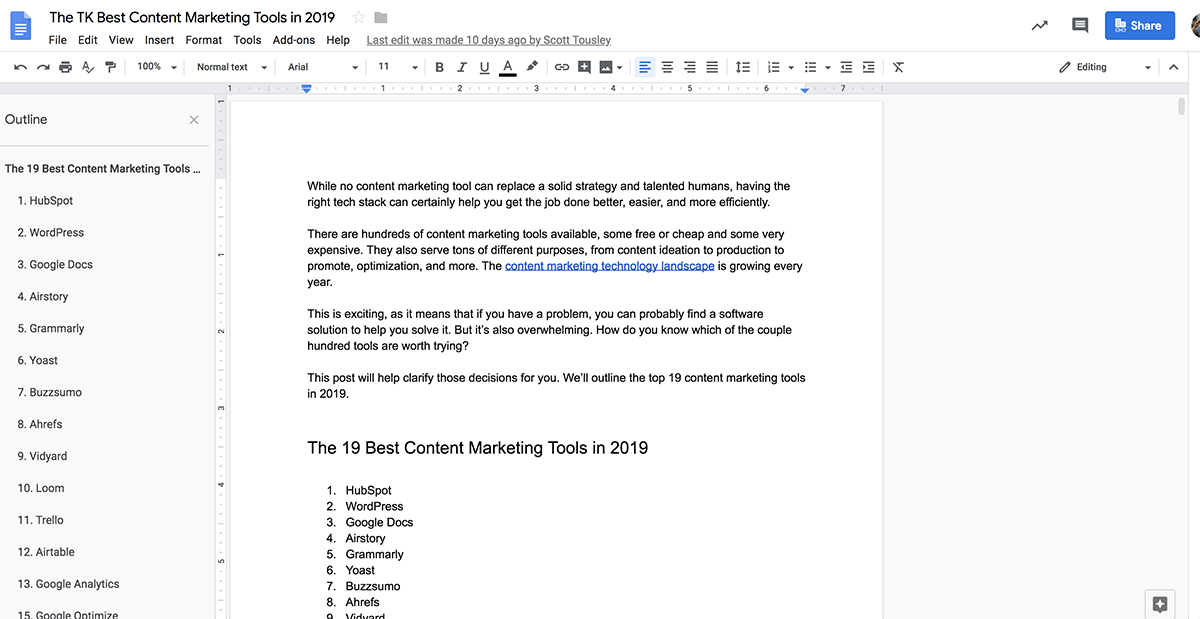Click the insert link icon

pos(562,67)
